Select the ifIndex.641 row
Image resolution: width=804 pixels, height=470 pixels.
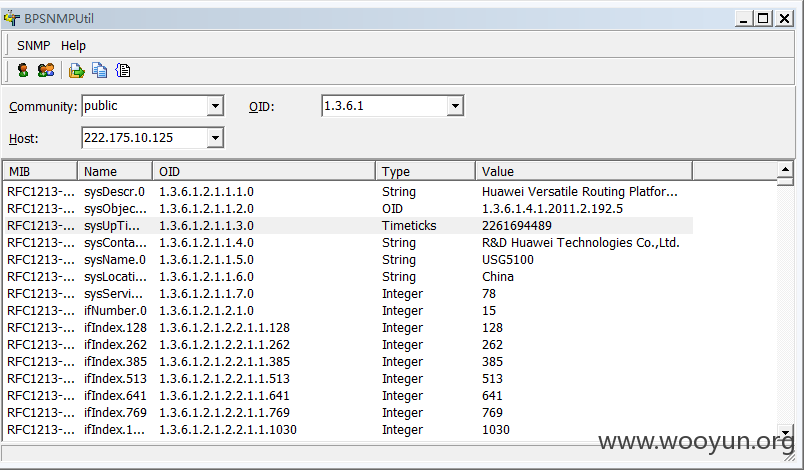(349, 395)
